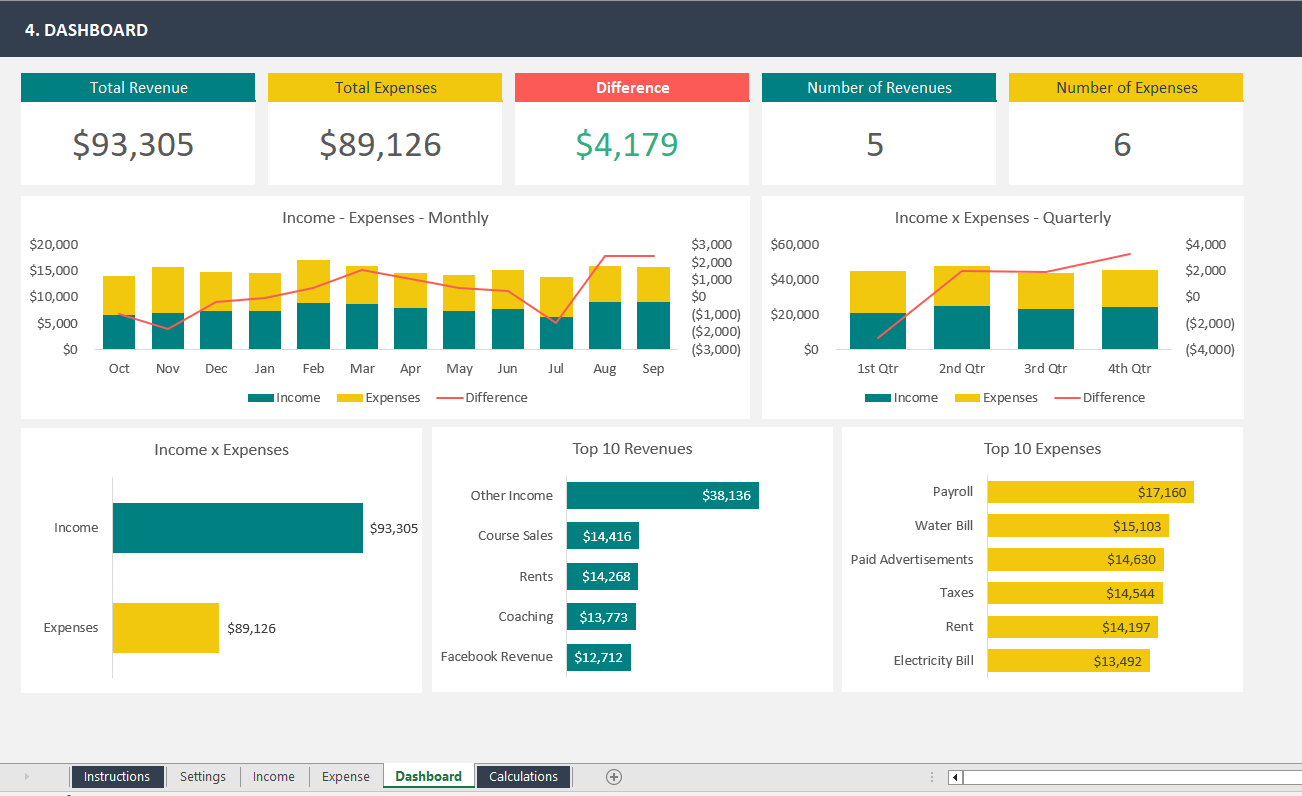The height and width of the screenshot is (796, 1302).
Task: Click the sheet navigation left arrow
Action: click(x=26, y=776)
